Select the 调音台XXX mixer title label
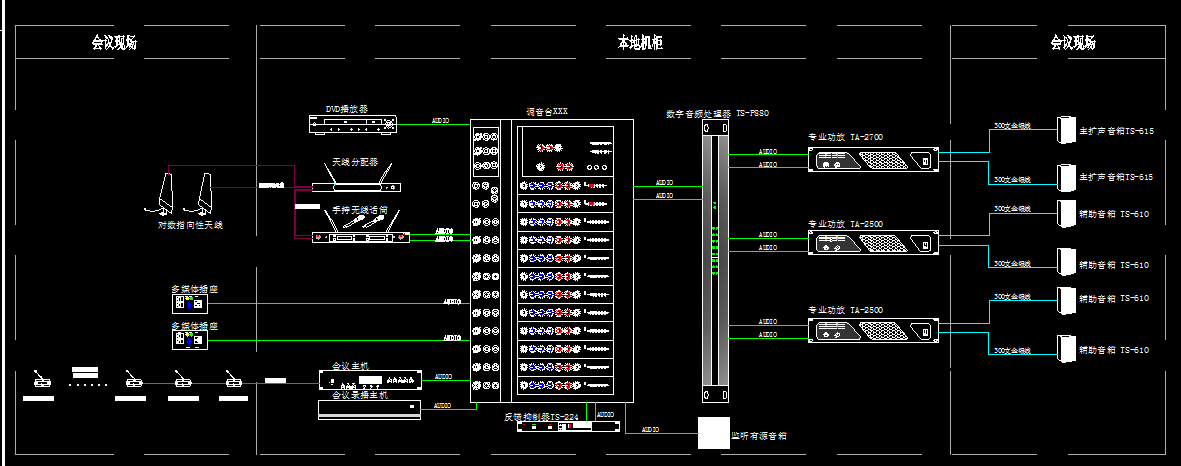Image resolution: width=1181 pixels, height=466 pixels. tap(546, 112)
